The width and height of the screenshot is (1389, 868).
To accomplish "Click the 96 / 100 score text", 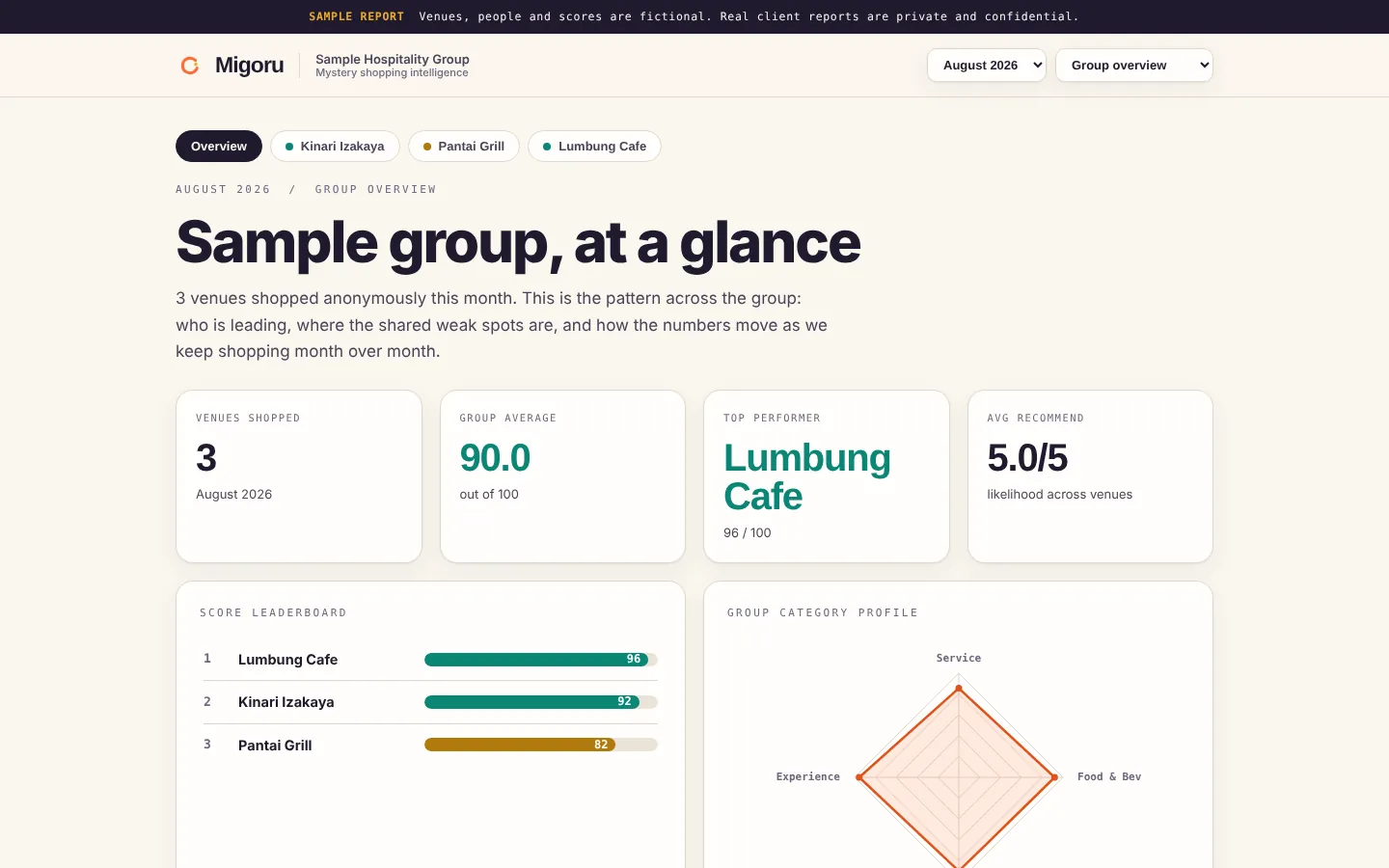I will 748,532.
